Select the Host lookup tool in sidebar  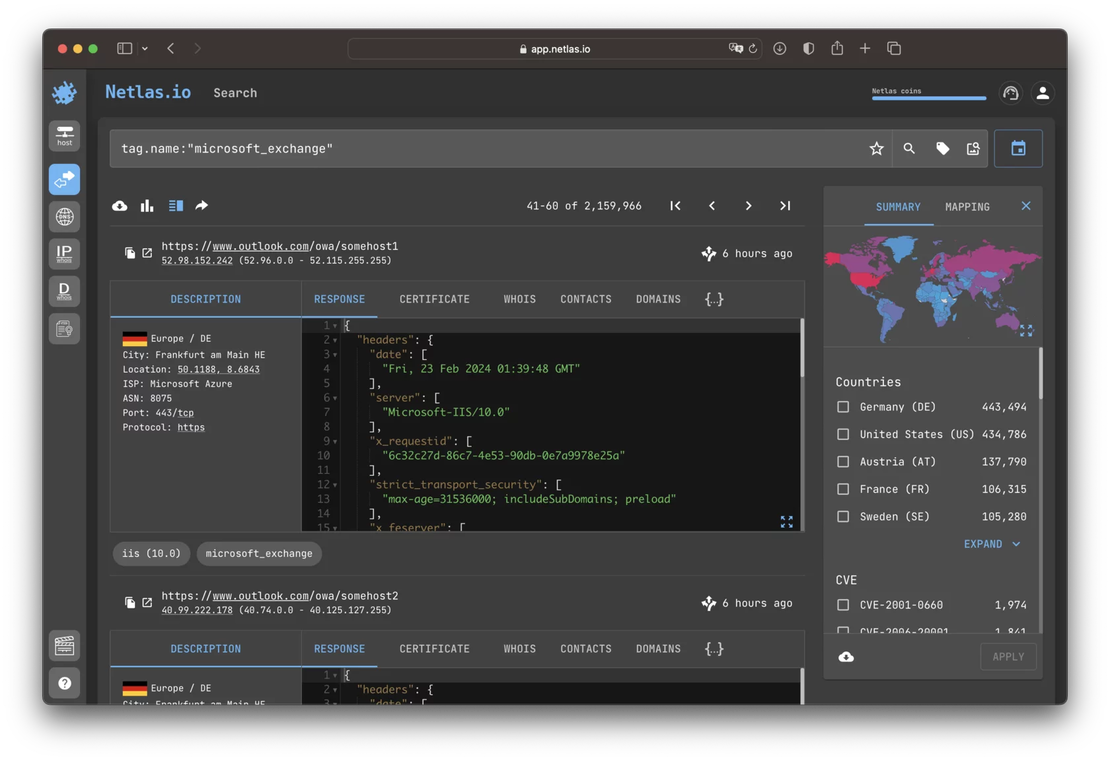(64, 135)
